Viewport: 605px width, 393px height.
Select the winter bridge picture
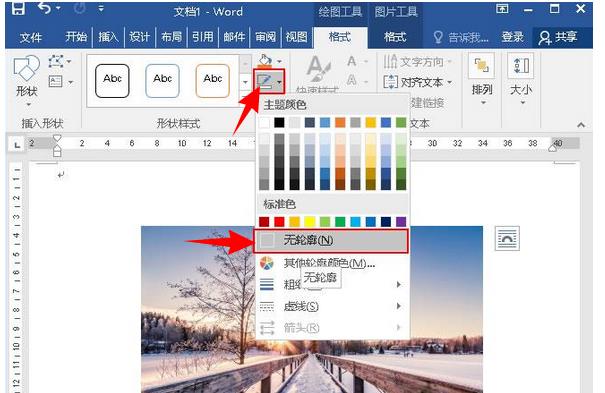point(312,309)
